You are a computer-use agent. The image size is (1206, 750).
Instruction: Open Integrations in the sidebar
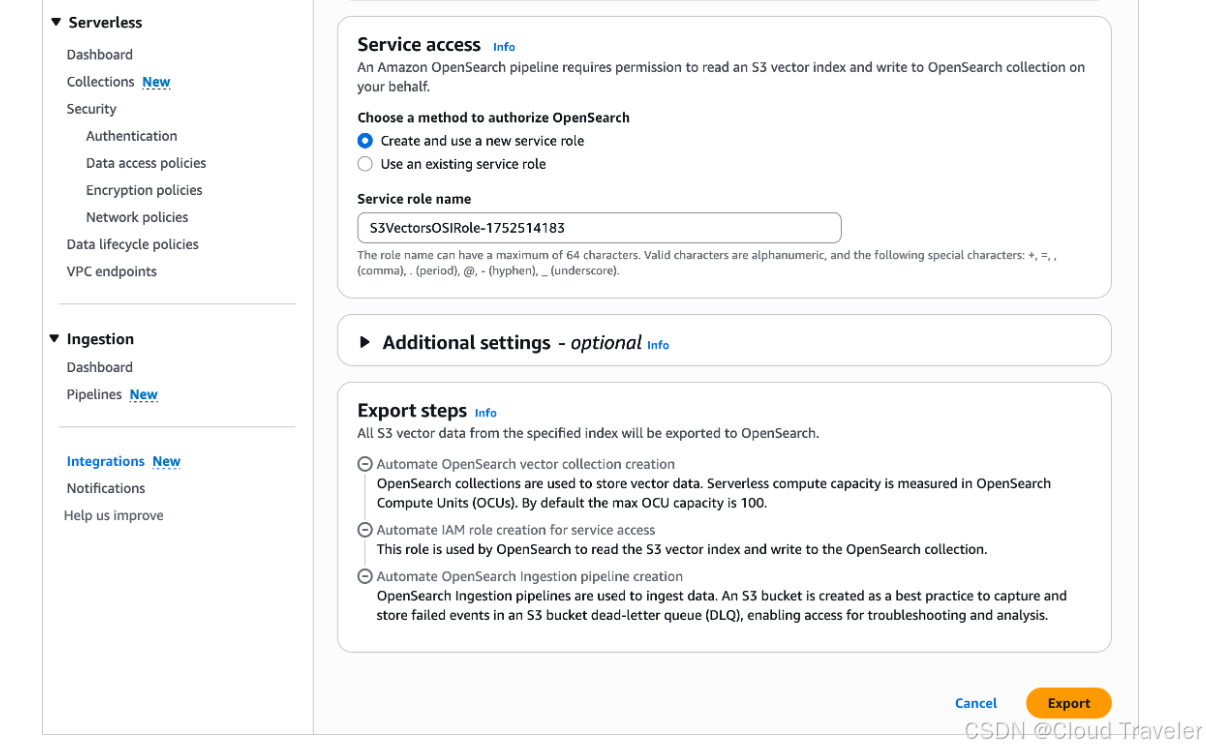[106, 461]
